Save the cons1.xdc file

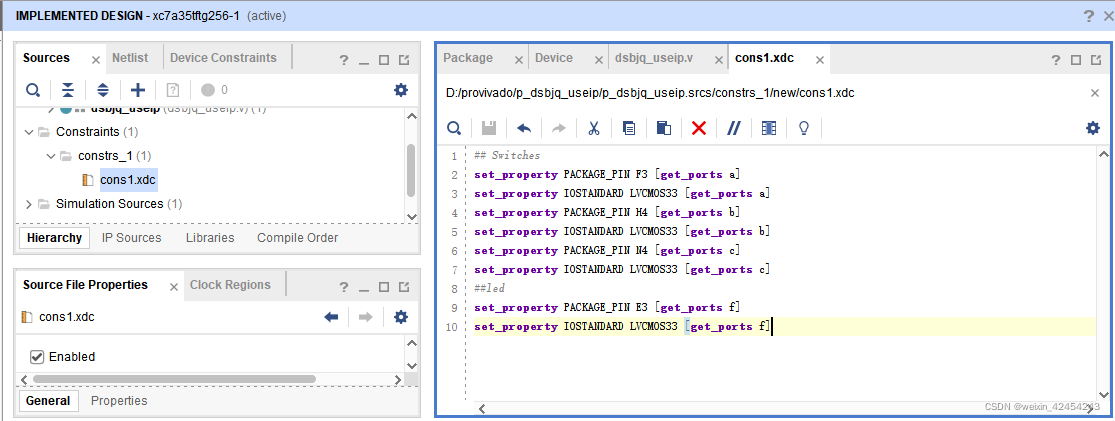pyautogui.click(x=489, y=128)
